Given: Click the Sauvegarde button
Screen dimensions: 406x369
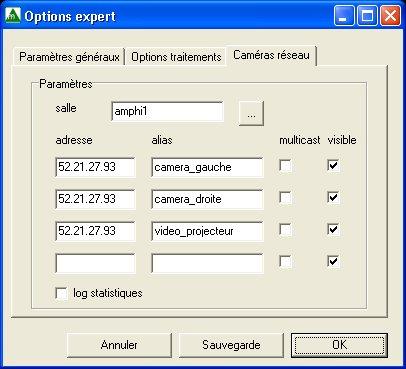Looking at the screenshot, I should pyautogui.click(x=231, y=345).
